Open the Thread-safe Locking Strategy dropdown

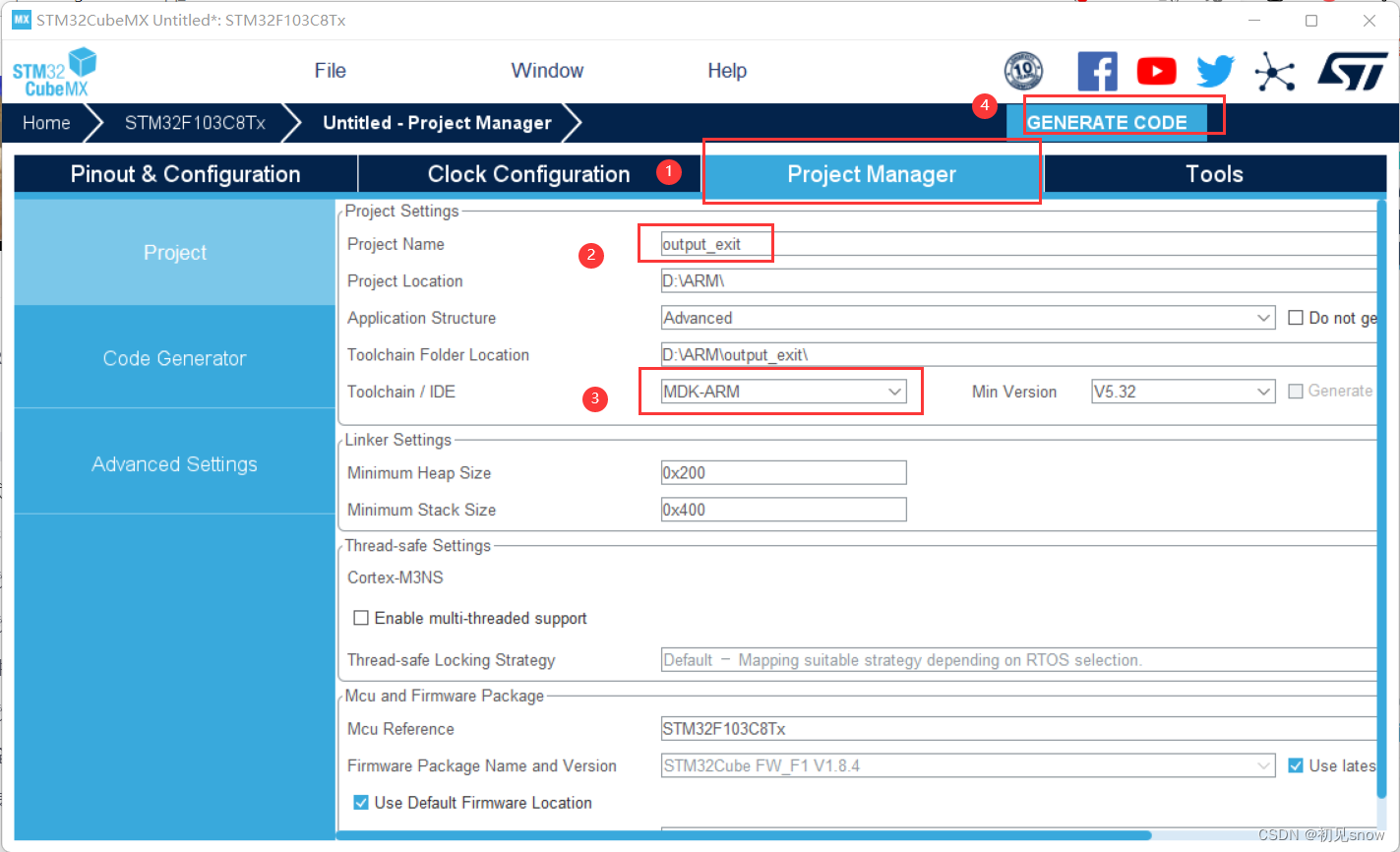point(1018,660)
